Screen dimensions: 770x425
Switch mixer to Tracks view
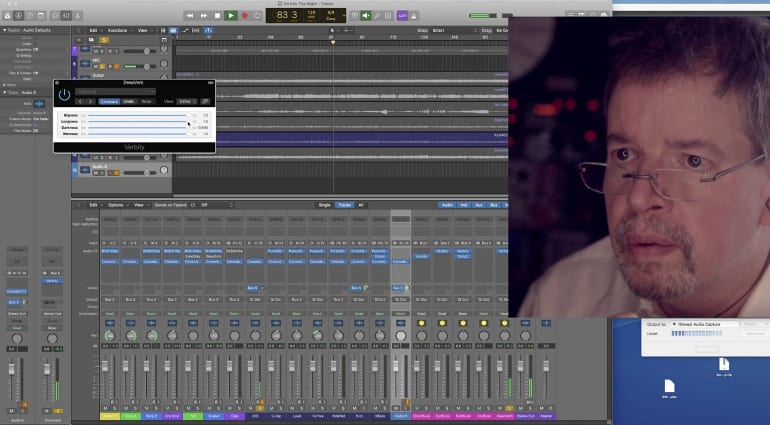tap(344, 205)
